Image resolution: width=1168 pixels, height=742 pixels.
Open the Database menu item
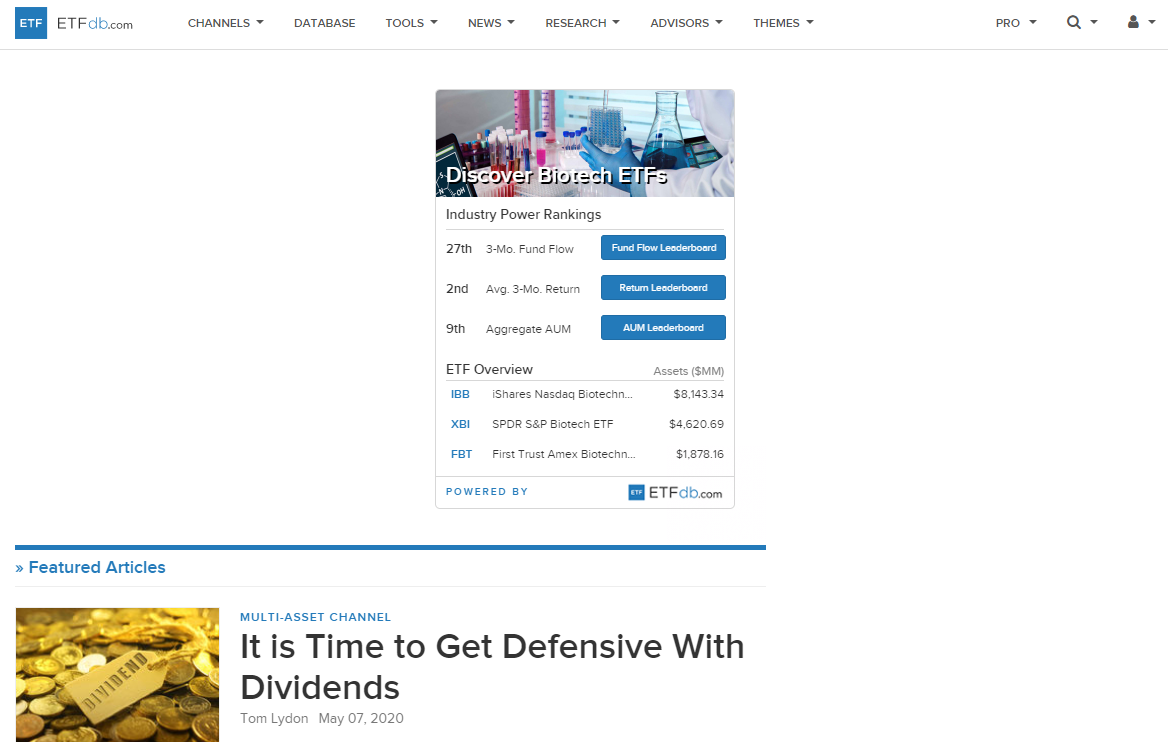(x=325, y=23)
